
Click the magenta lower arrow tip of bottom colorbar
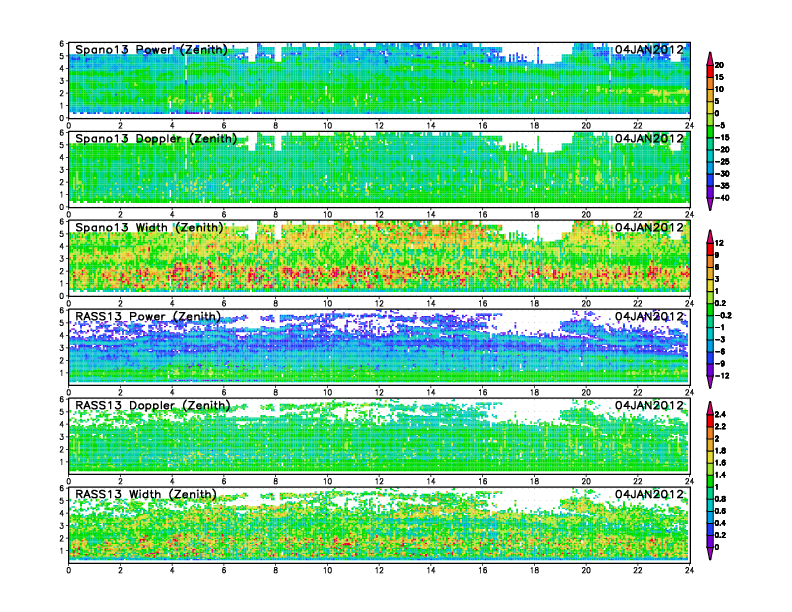(x=710, y=554)
